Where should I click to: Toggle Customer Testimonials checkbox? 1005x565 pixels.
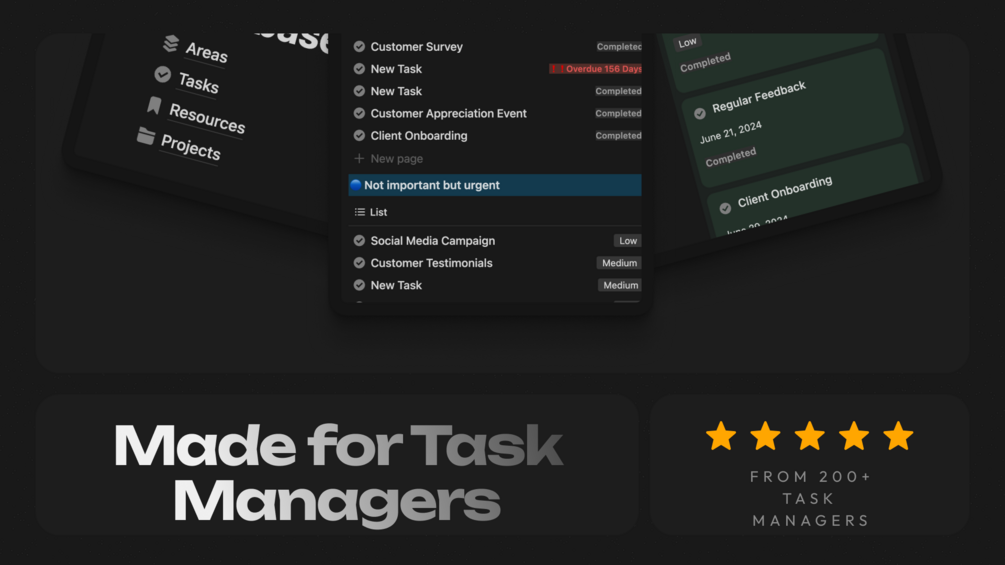tap(359, 263)
